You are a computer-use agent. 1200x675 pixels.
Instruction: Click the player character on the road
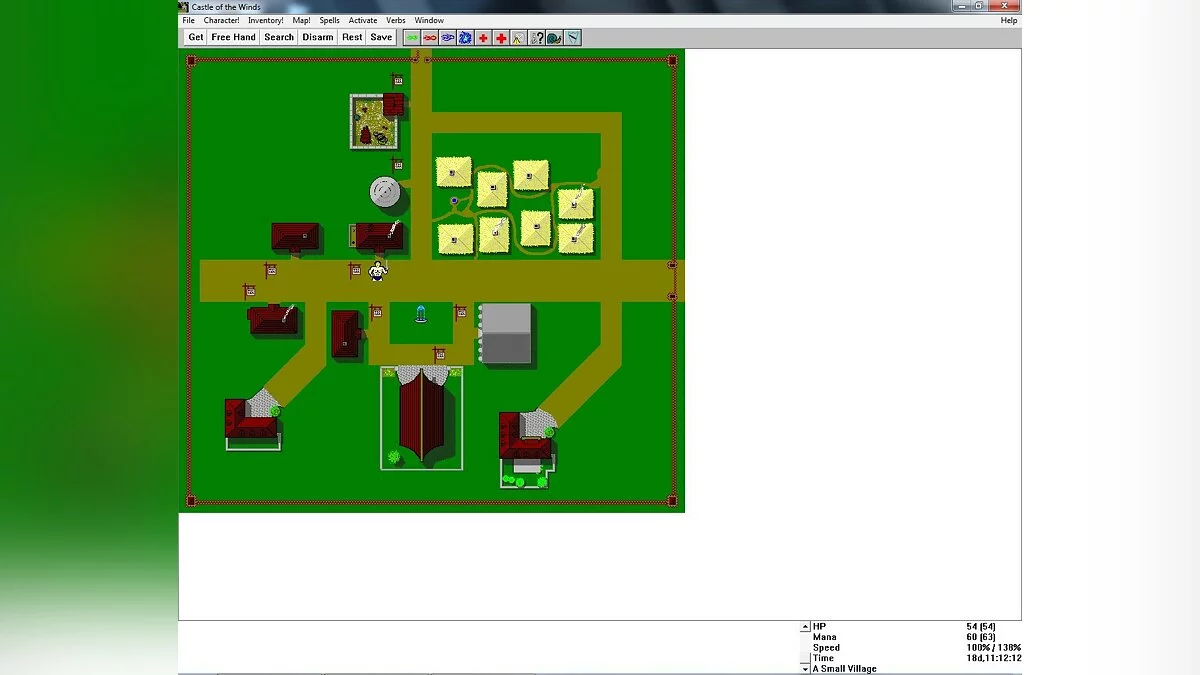pyautogui.click(x=378, y=271)
